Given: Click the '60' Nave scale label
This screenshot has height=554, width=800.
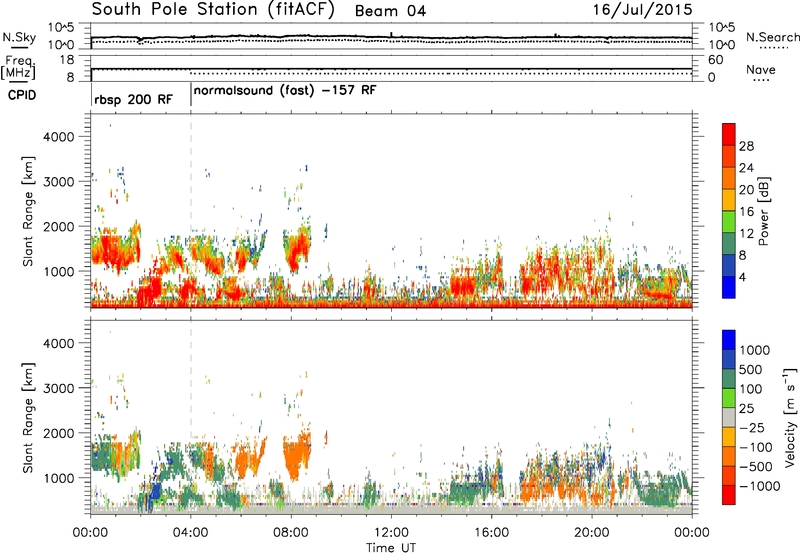Looking at the screenshot, I should [716, 60].
